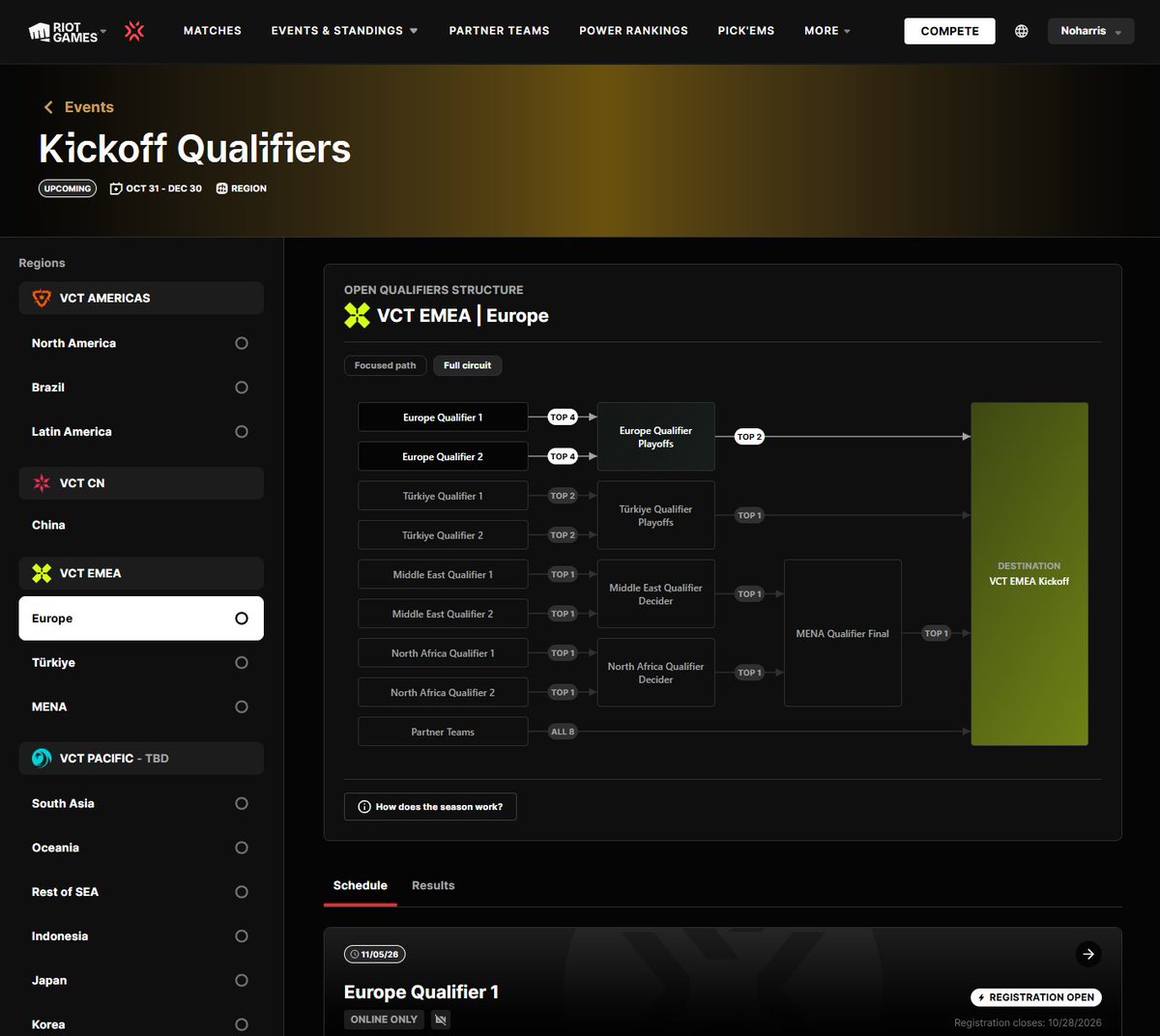Click the back chevron beside Events
Screen dimensions: 1160x1036
48,107
